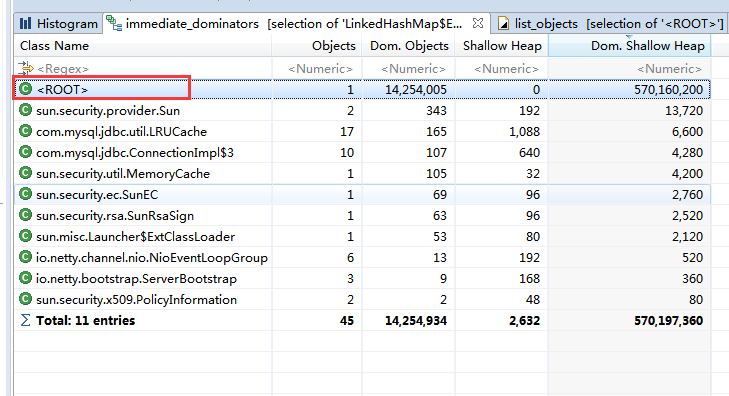Select the io.netty.bootstrap.ServerBootstrap row

(x=362, y=278)
